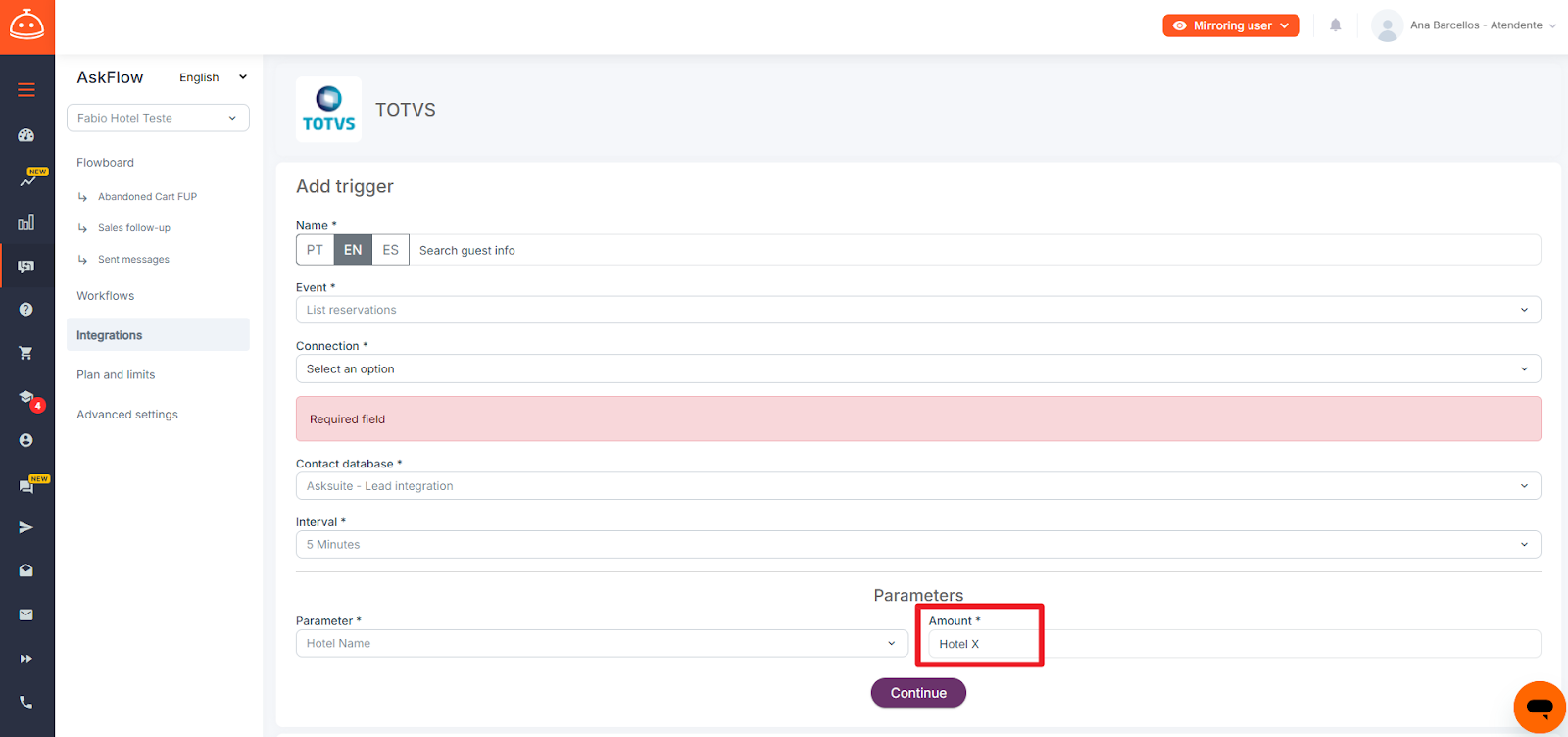This screenshot has width=1568, height=737.
Task: Click the Parameters section heading
Action: [x=918, y=595]
